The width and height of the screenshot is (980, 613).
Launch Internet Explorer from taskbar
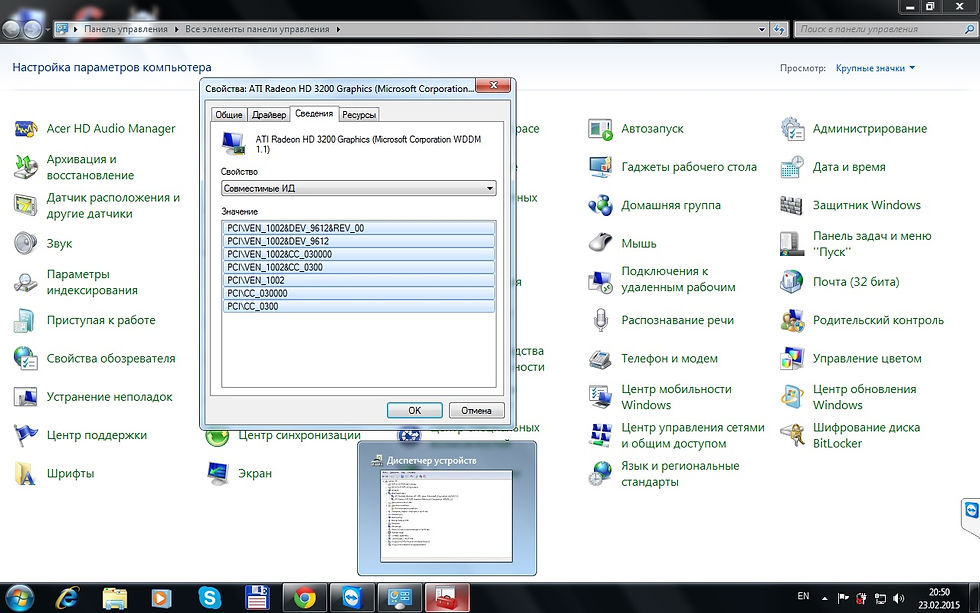tap(67, 598)
